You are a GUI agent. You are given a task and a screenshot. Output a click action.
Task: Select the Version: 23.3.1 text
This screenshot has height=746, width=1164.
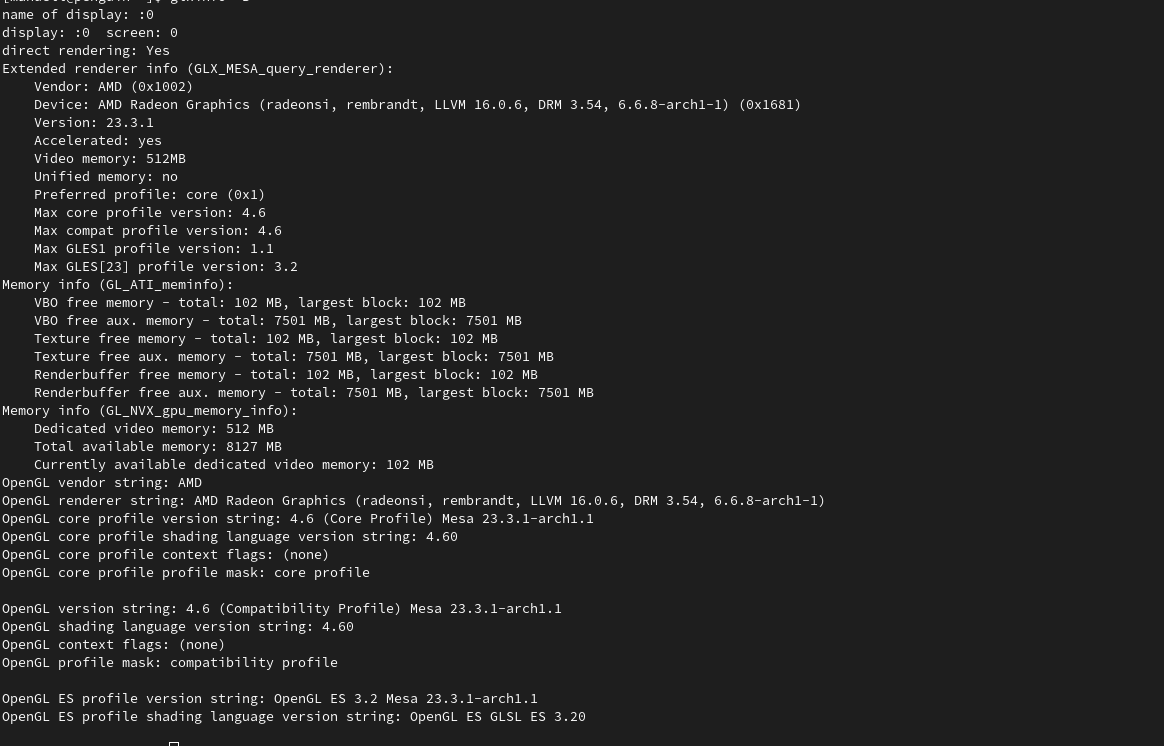click(x=94, y=122)
